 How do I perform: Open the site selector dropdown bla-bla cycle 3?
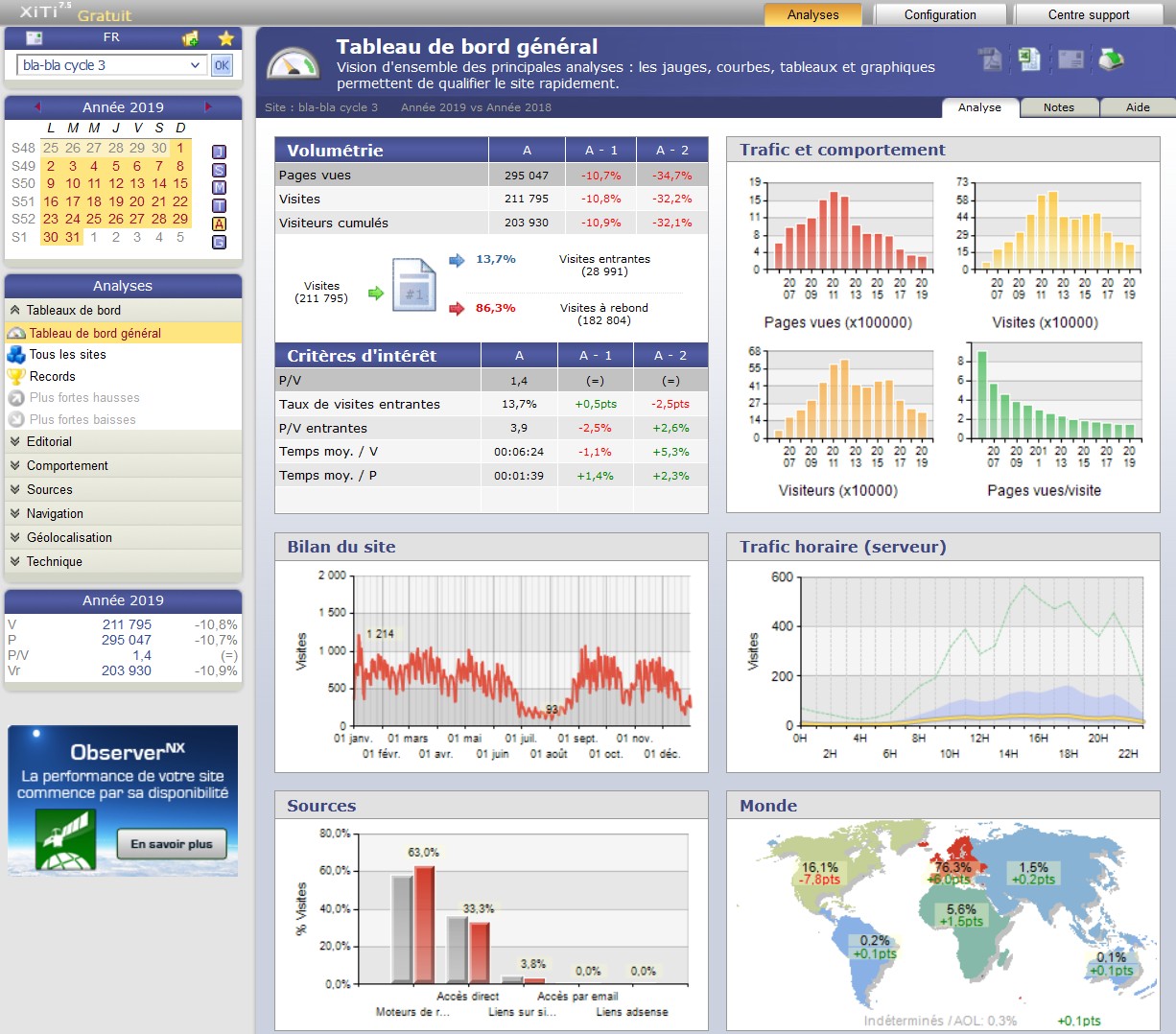point(111,65)
